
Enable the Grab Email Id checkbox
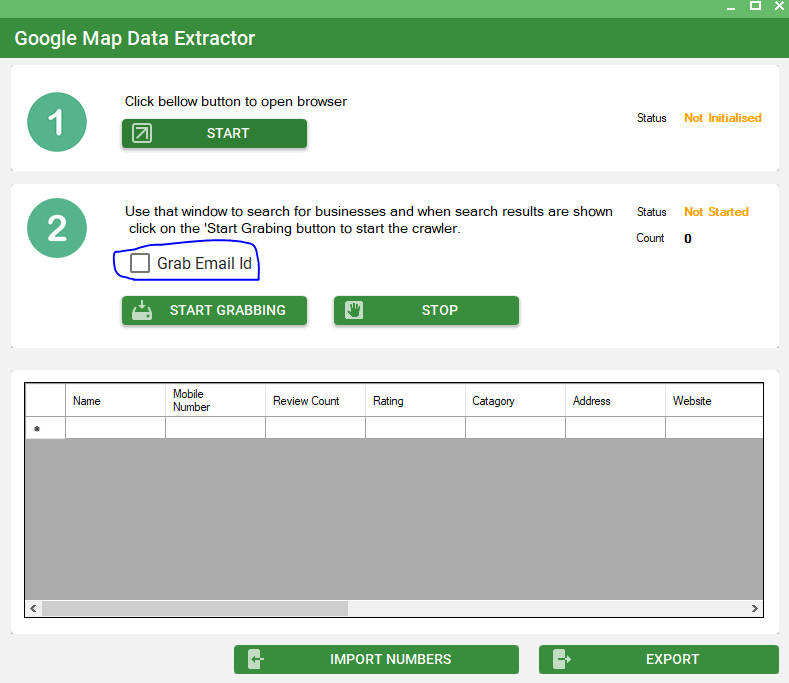coord(140,263)
